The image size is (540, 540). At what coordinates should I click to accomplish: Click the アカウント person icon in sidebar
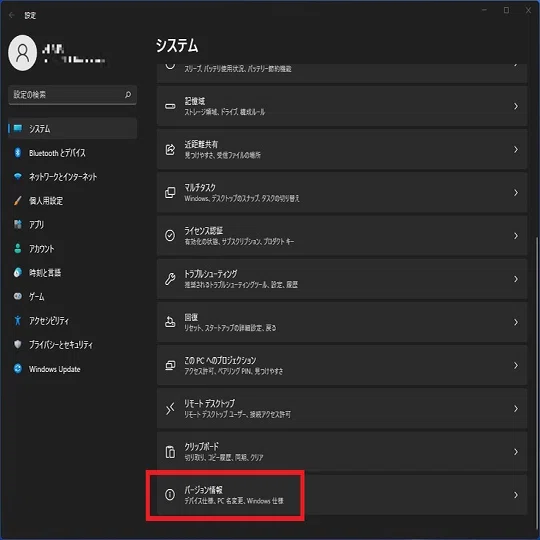point(18,248)
